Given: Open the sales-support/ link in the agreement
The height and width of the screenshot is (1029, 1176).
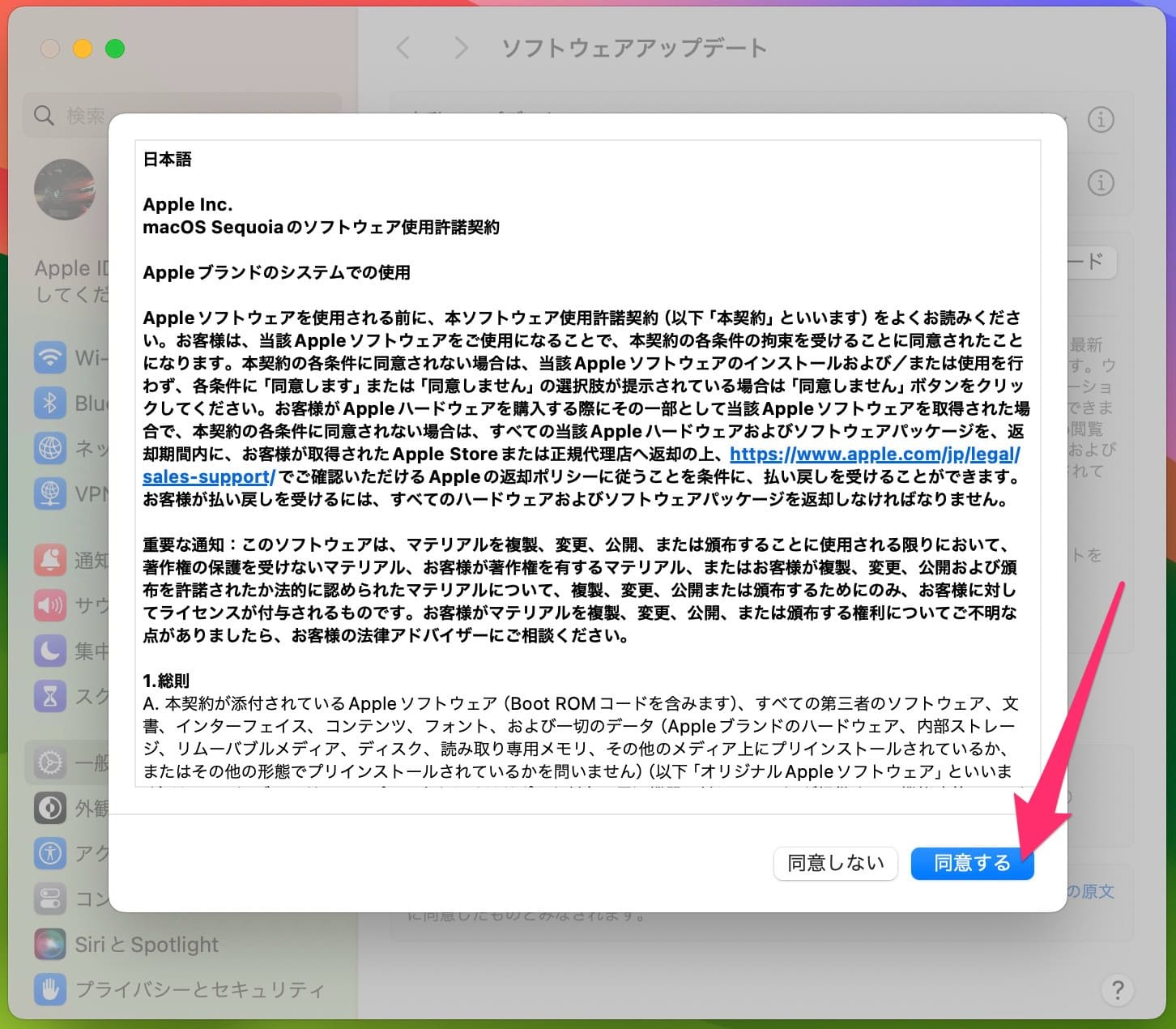Looking at the screenshot, I should point(209,476).
